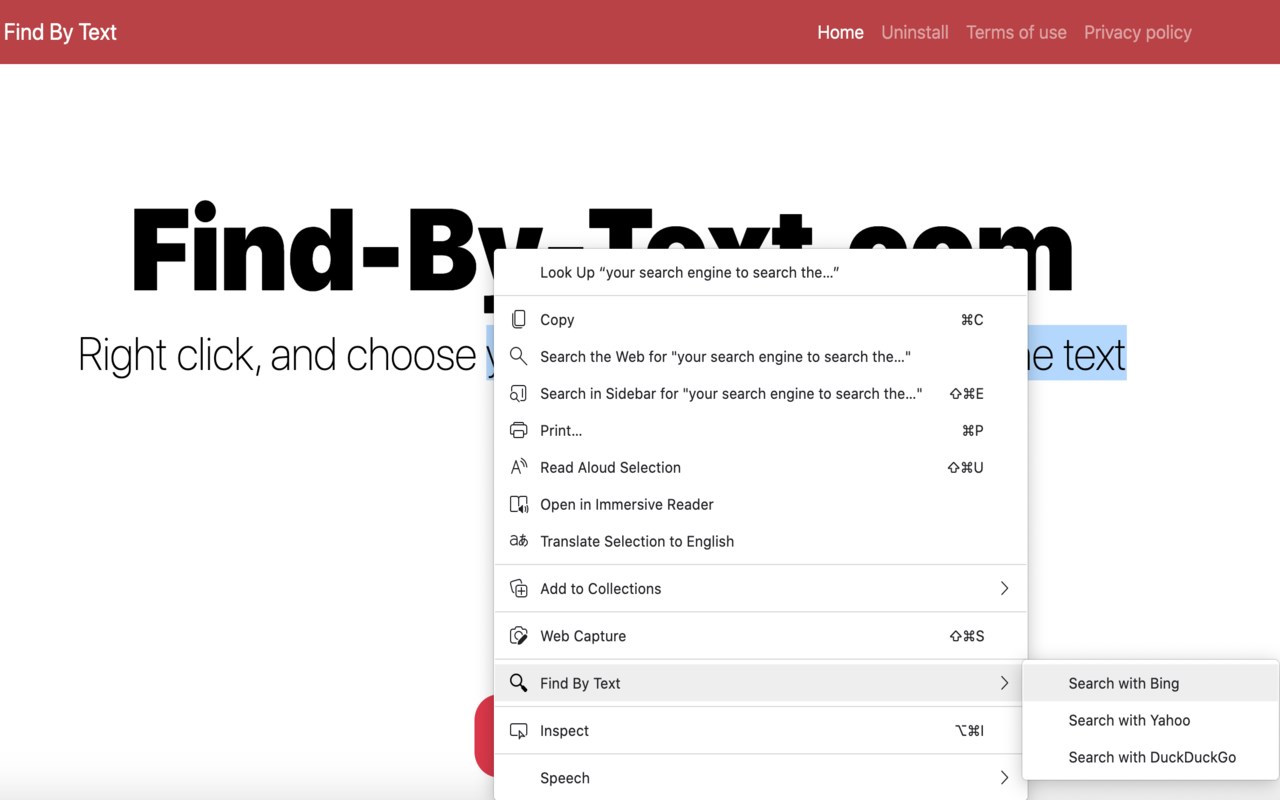Click the Add to Collections icon
The width and height of the screenshot is (1280, 800).
518,589
